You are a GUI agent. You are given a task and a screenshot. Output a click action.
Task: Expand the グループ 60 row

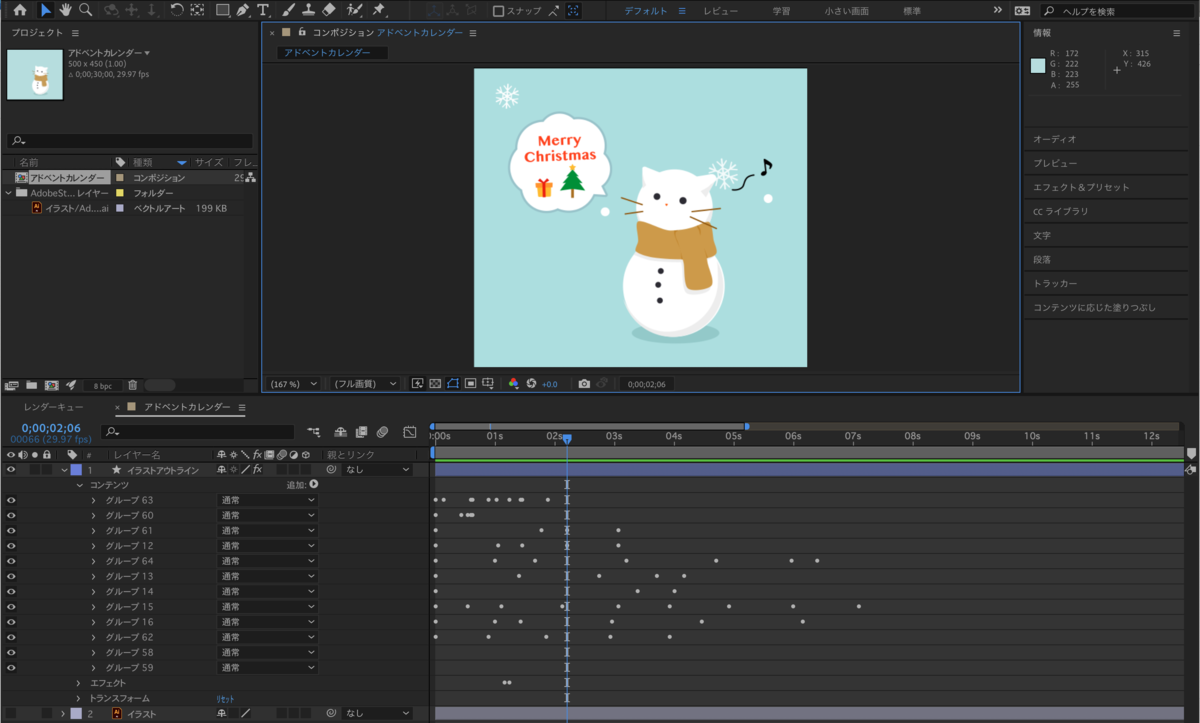tap(94, 515)
